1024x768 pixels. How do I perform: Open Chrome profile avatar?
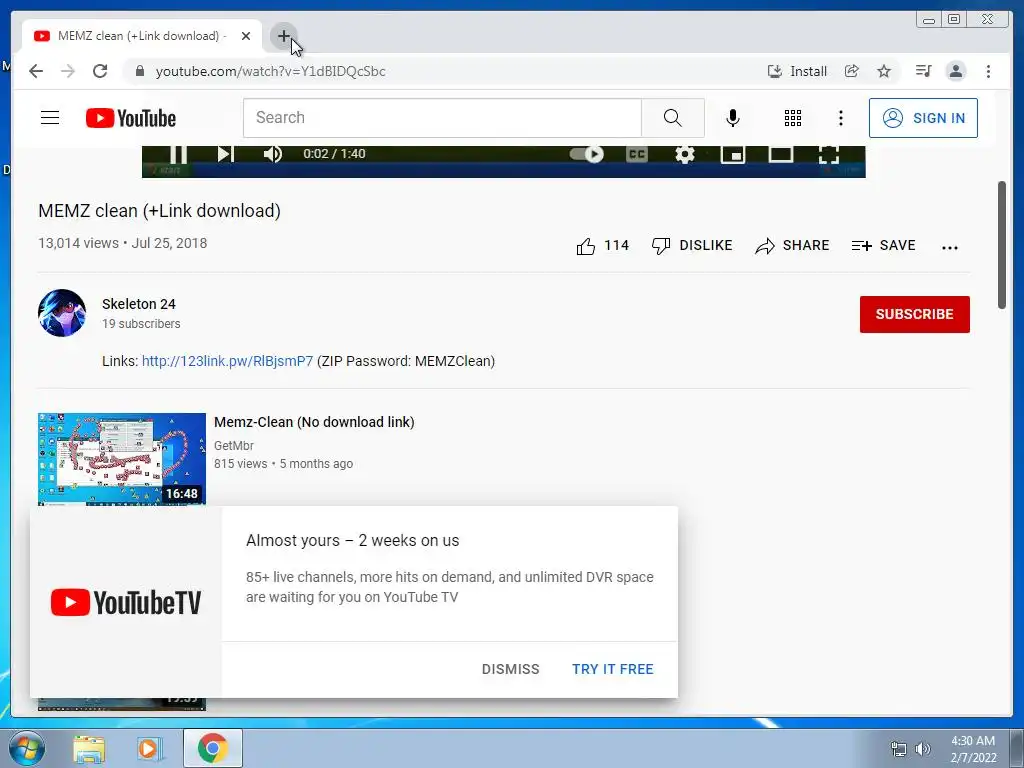pos(955,71)
